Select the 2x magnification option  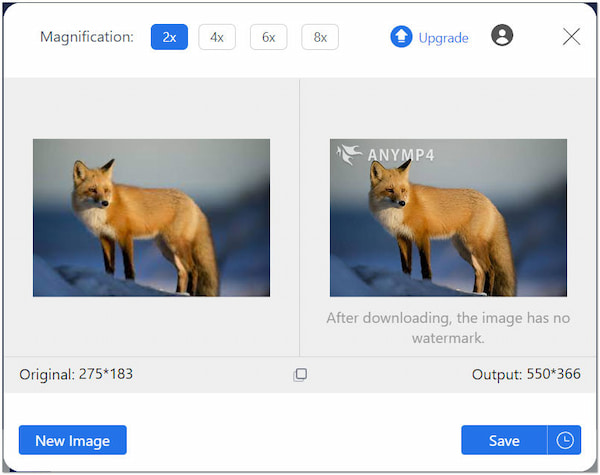(169, 37)
